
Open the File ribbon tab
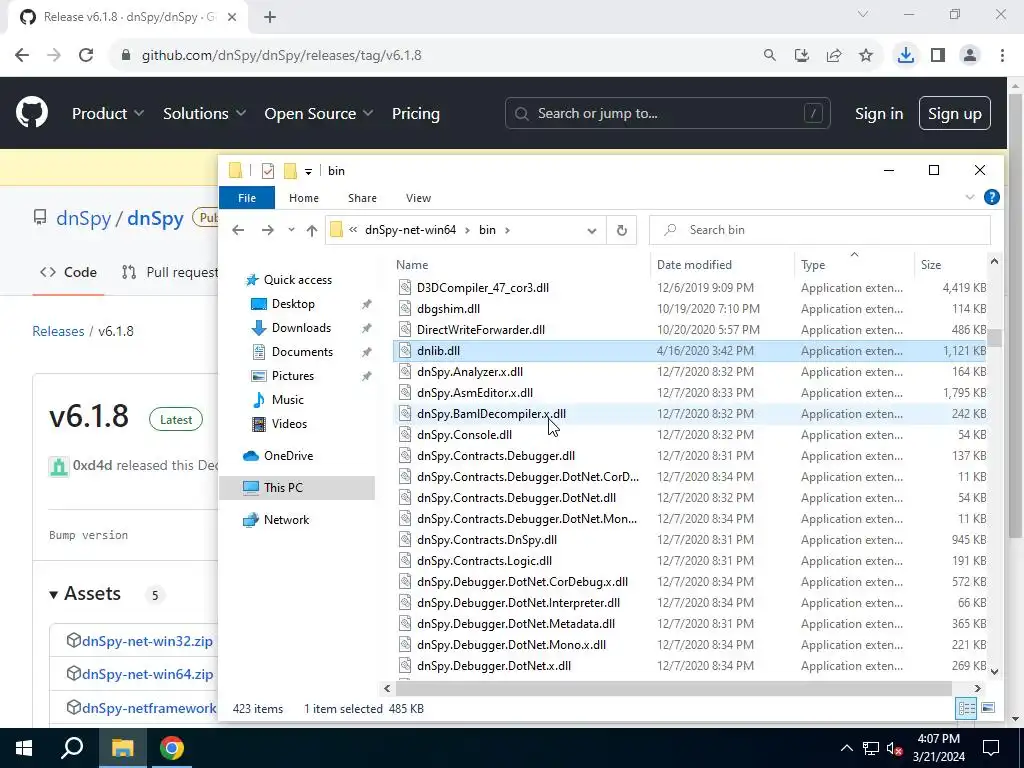(x=247, y=198)
